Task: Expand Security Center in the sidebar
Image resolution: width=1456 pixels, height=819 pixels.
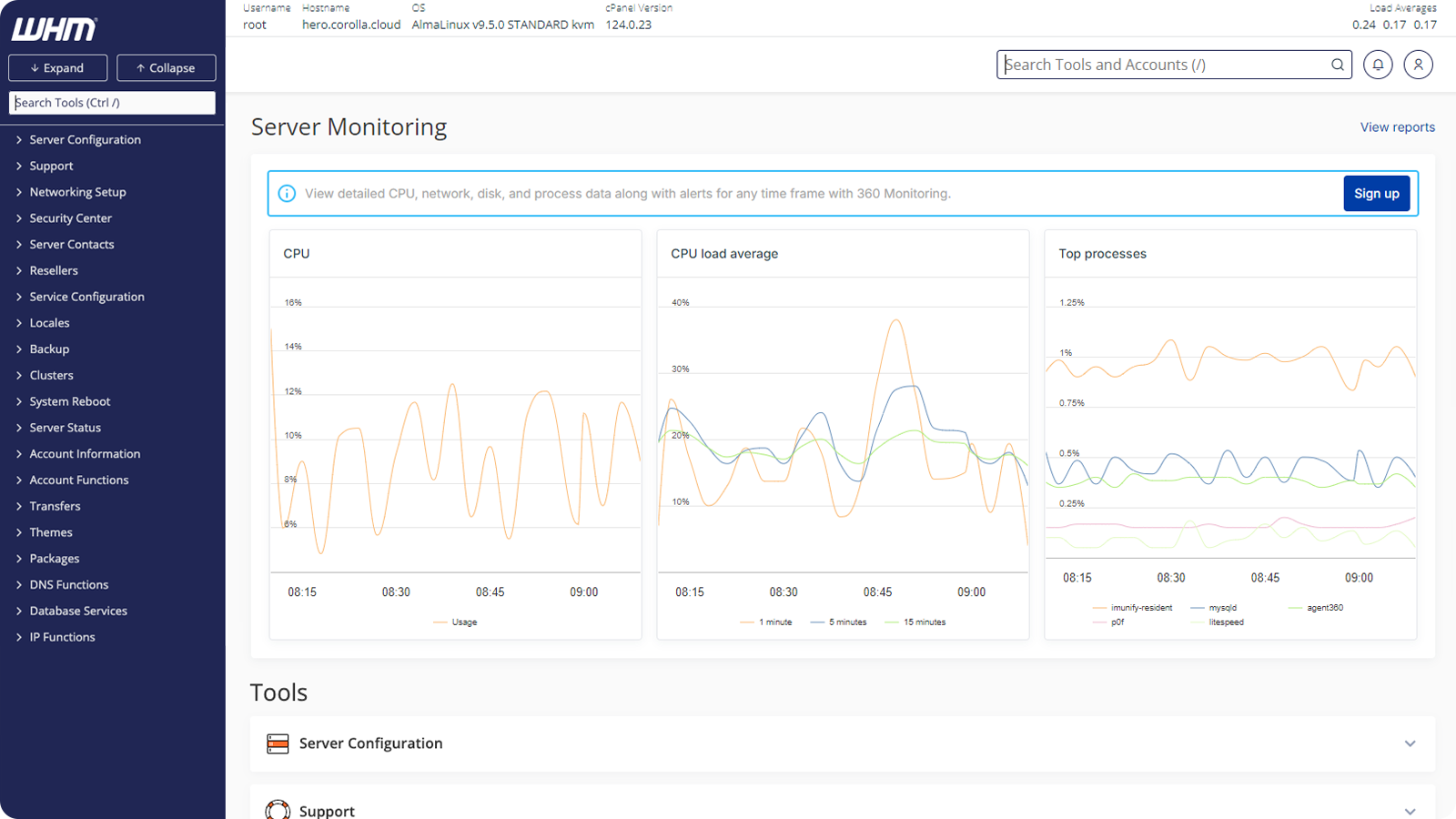Action: click(70, 218)
